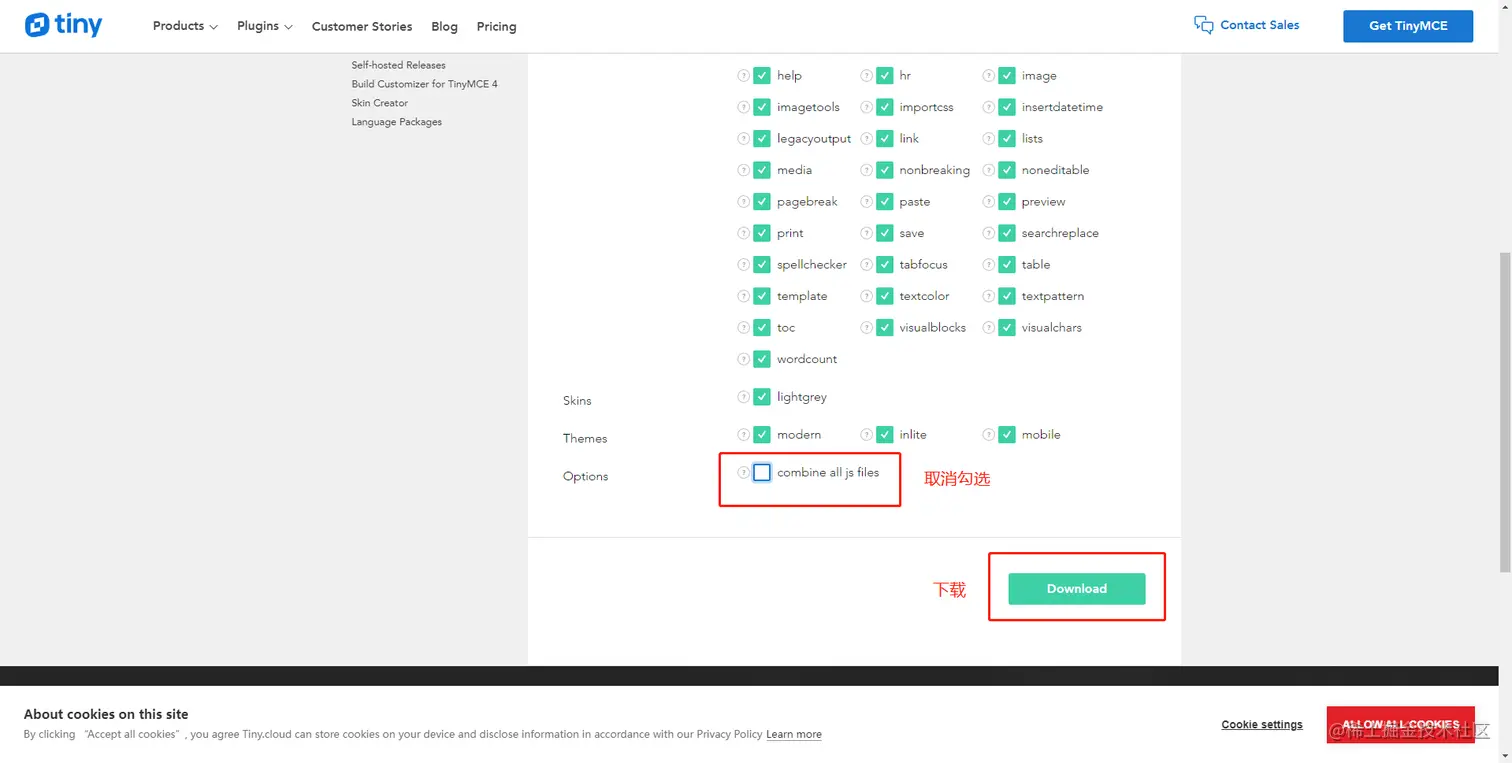Toggle the 'template' plugin checkbox
The image size is (1512, 763).
point(762,296)
